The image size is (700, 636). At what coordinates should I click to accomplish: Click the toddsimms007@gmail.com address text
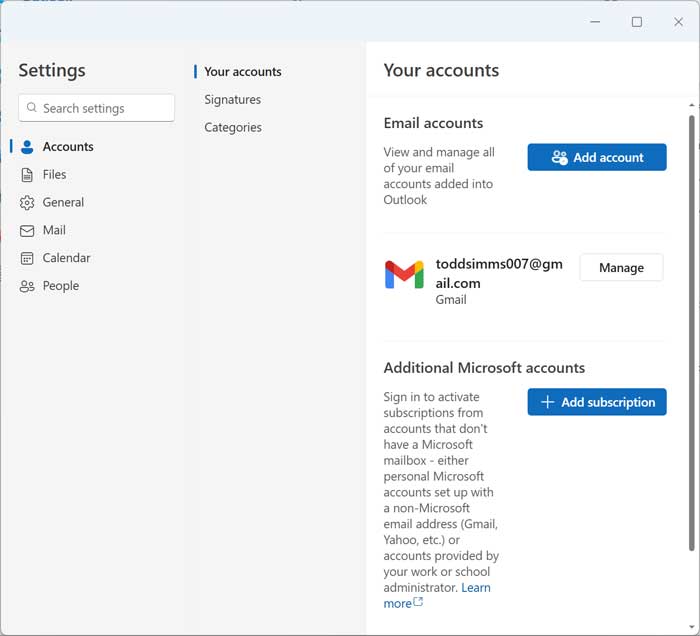(499, 274)
